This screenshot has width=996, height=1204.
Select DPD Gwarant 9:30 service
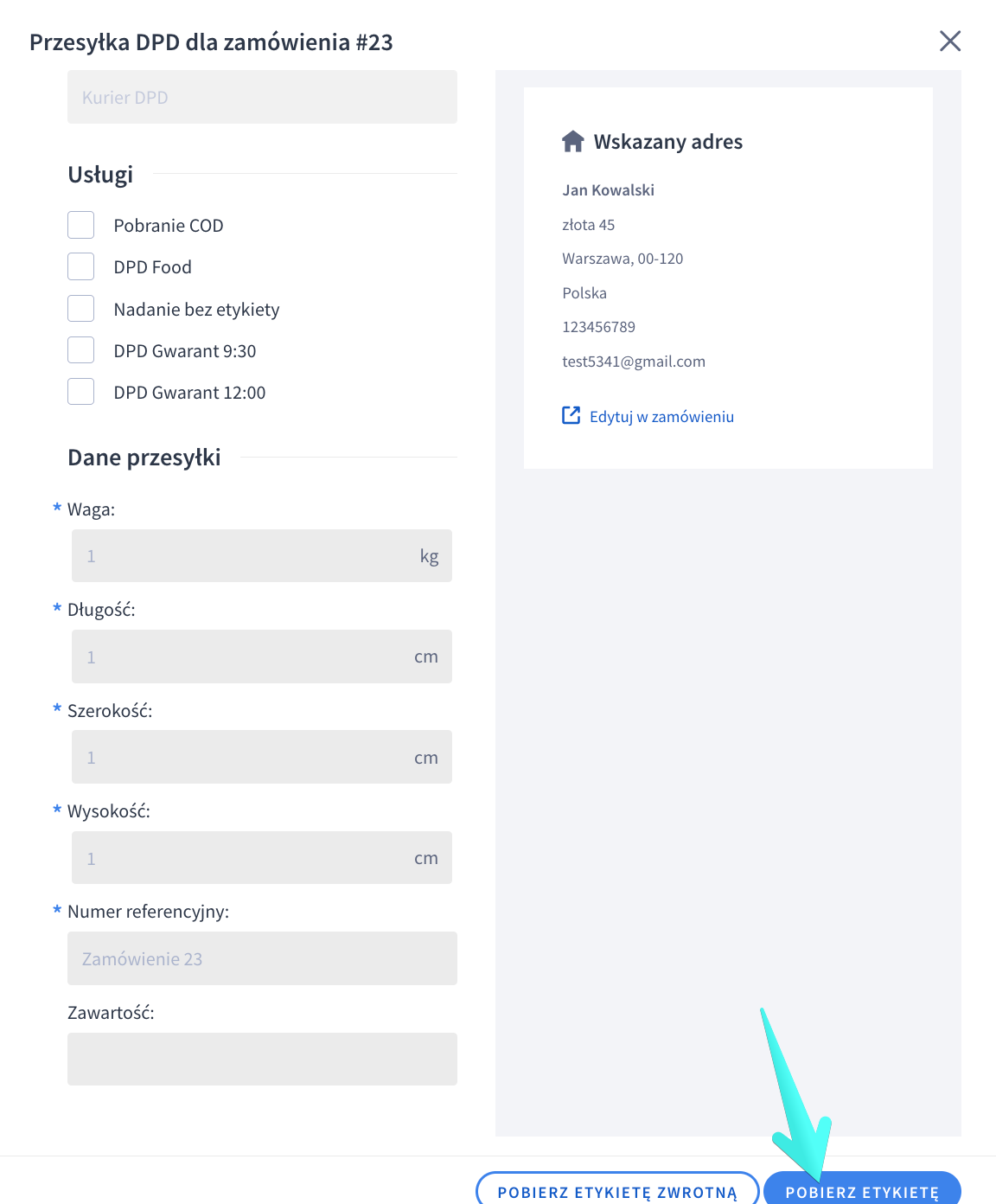81,350
